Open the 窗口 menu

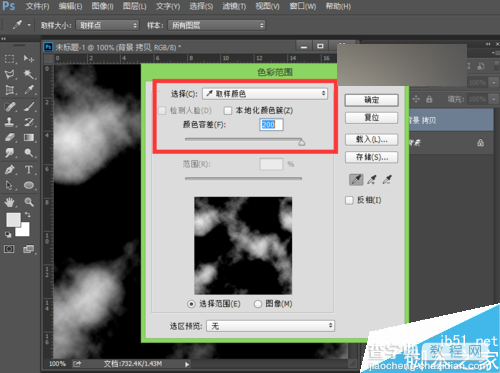(x=302, y=6)
